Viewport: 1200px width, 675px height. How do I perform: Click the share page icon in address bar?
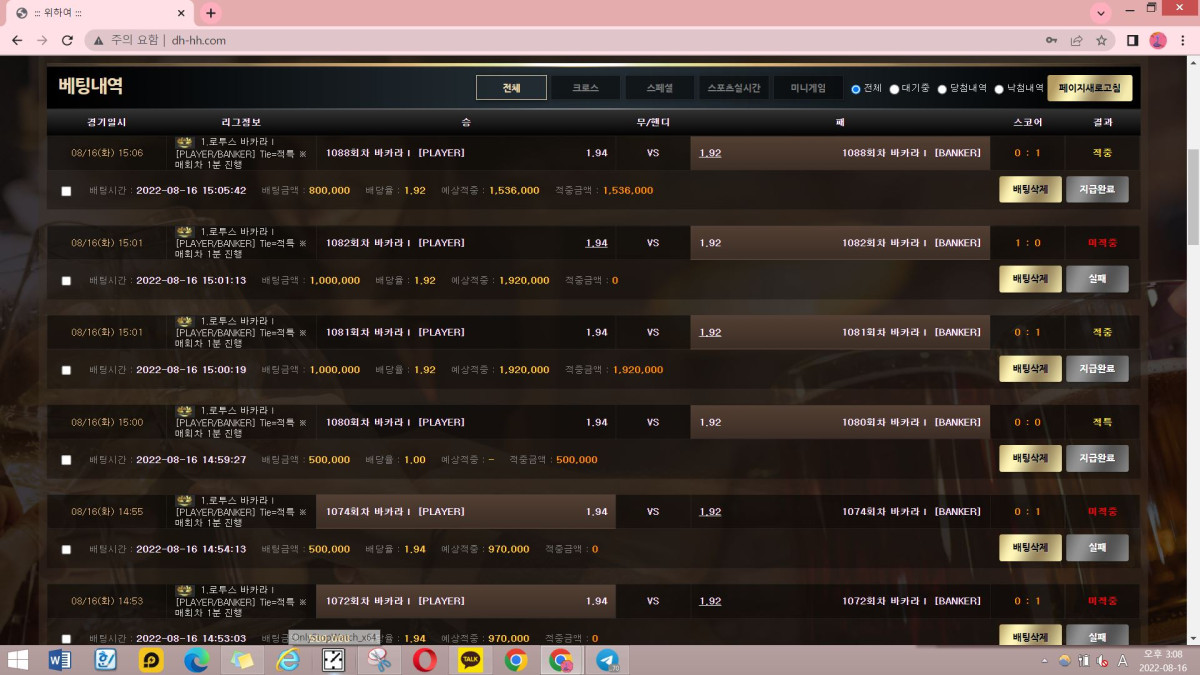click(1076, 41)
